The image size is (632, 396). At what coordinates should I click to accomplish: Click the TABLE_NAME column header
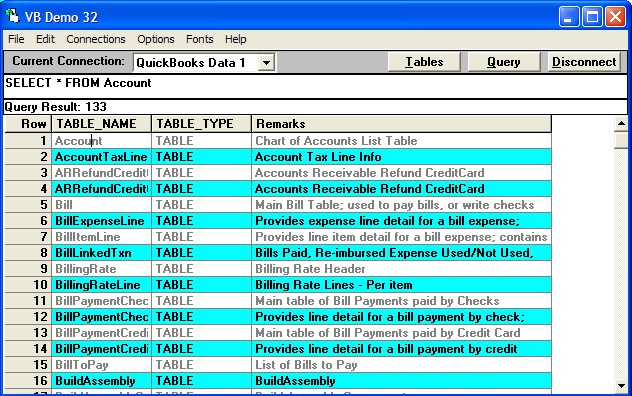[x=101, y=124]
